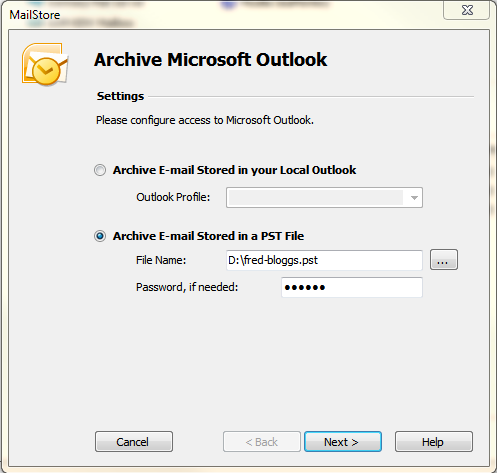Open the Outlook Profile dropdown
The height and width of the screenshot is (473, 497).
coord(324,198)
